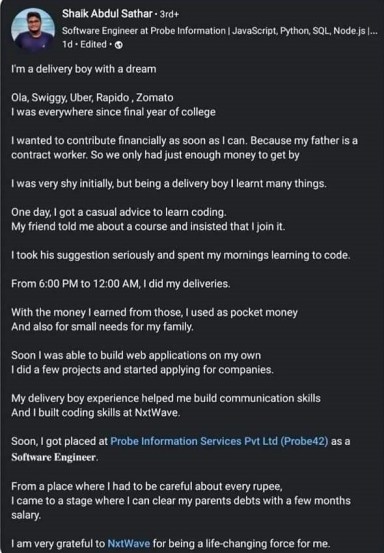
Task: Click the Ola, Swiggy, Uber, Rapido, Zomato line
Action: (x=92, y=98)
